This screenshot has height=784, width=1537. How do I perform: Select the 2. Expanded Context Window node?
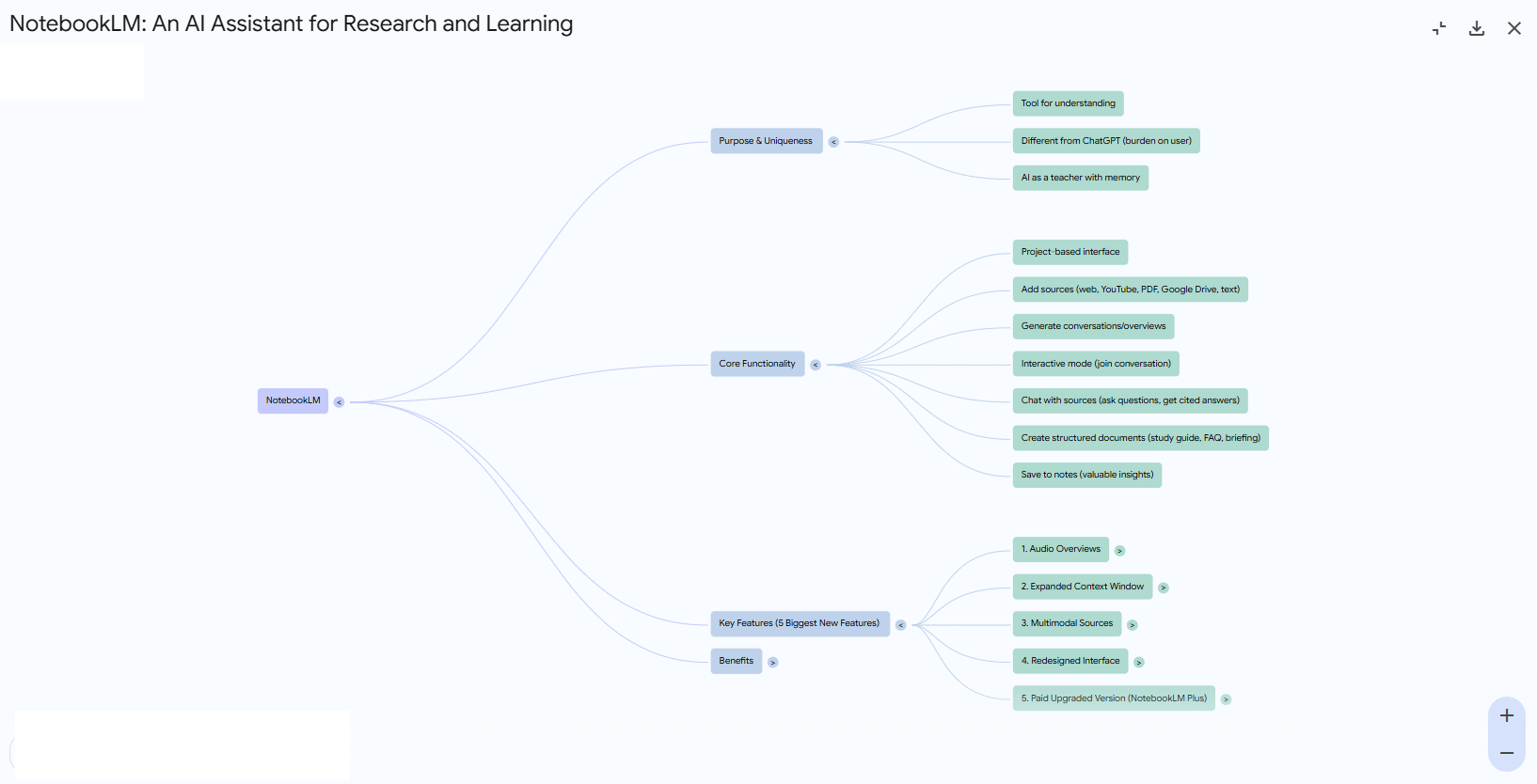tap(1083, 587)
